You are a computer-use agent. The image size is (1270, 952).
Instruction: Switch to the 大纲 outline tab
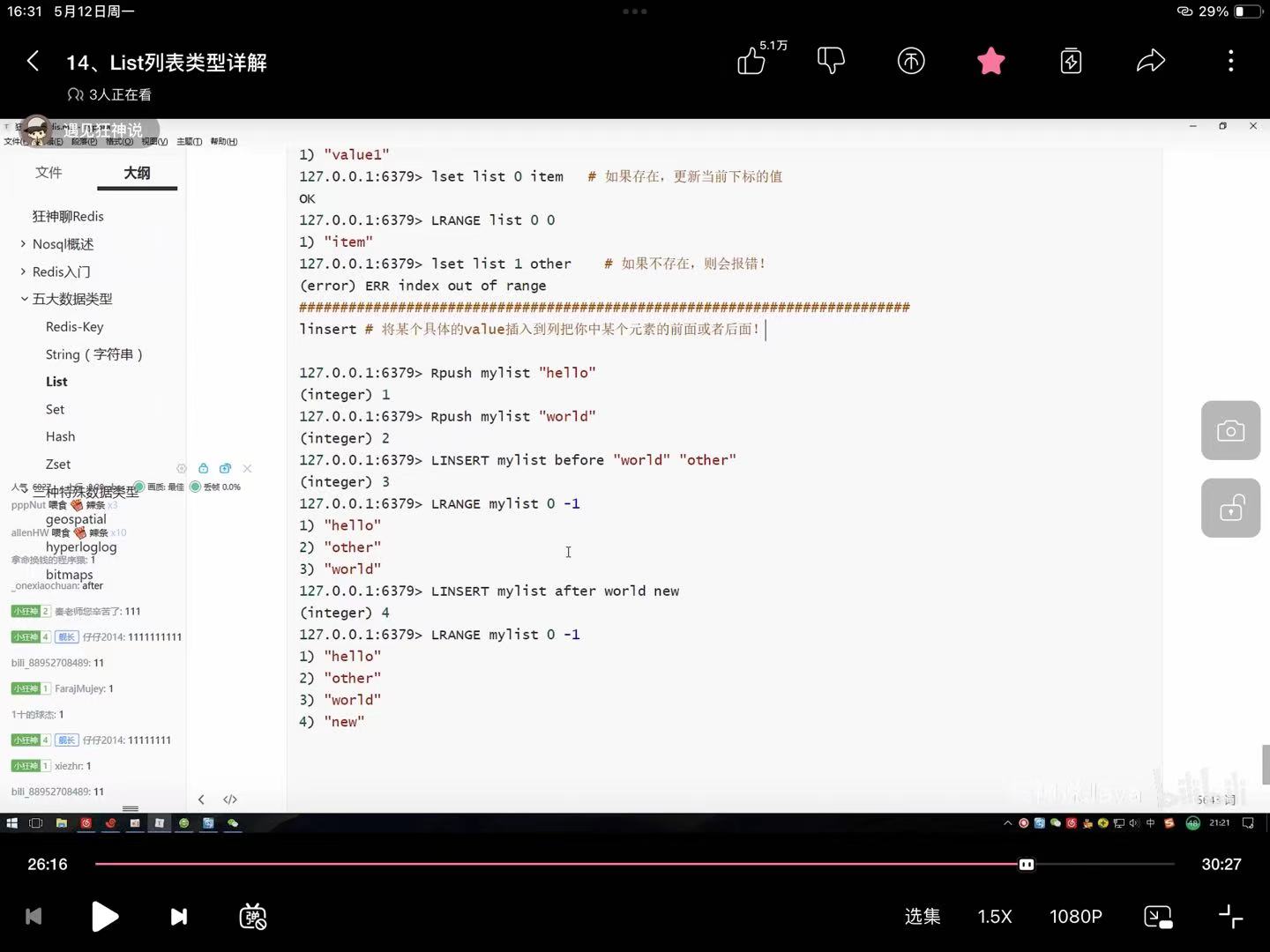pos(137,173)
